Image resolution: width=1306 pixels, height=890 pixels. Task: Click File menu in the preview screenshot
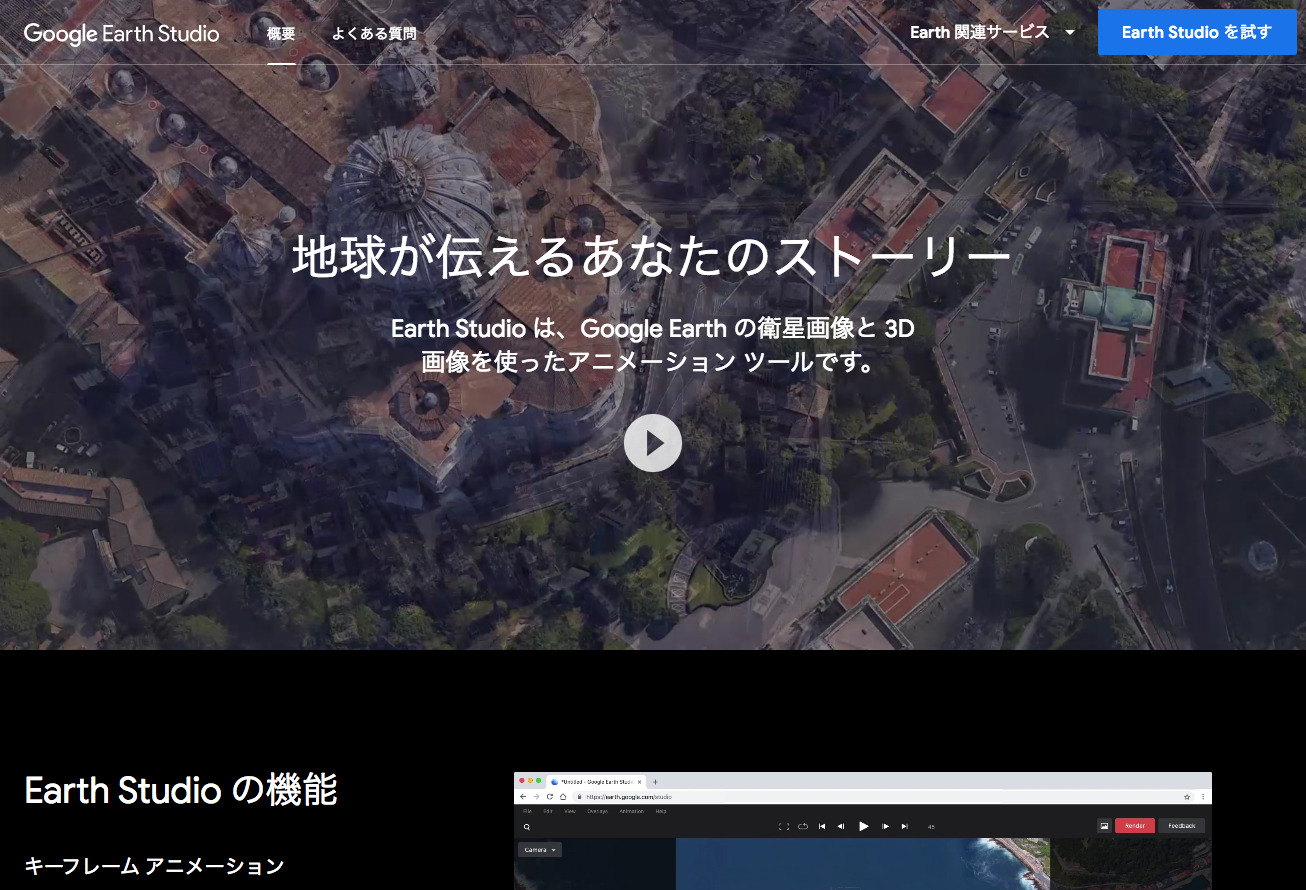[527, 811]
